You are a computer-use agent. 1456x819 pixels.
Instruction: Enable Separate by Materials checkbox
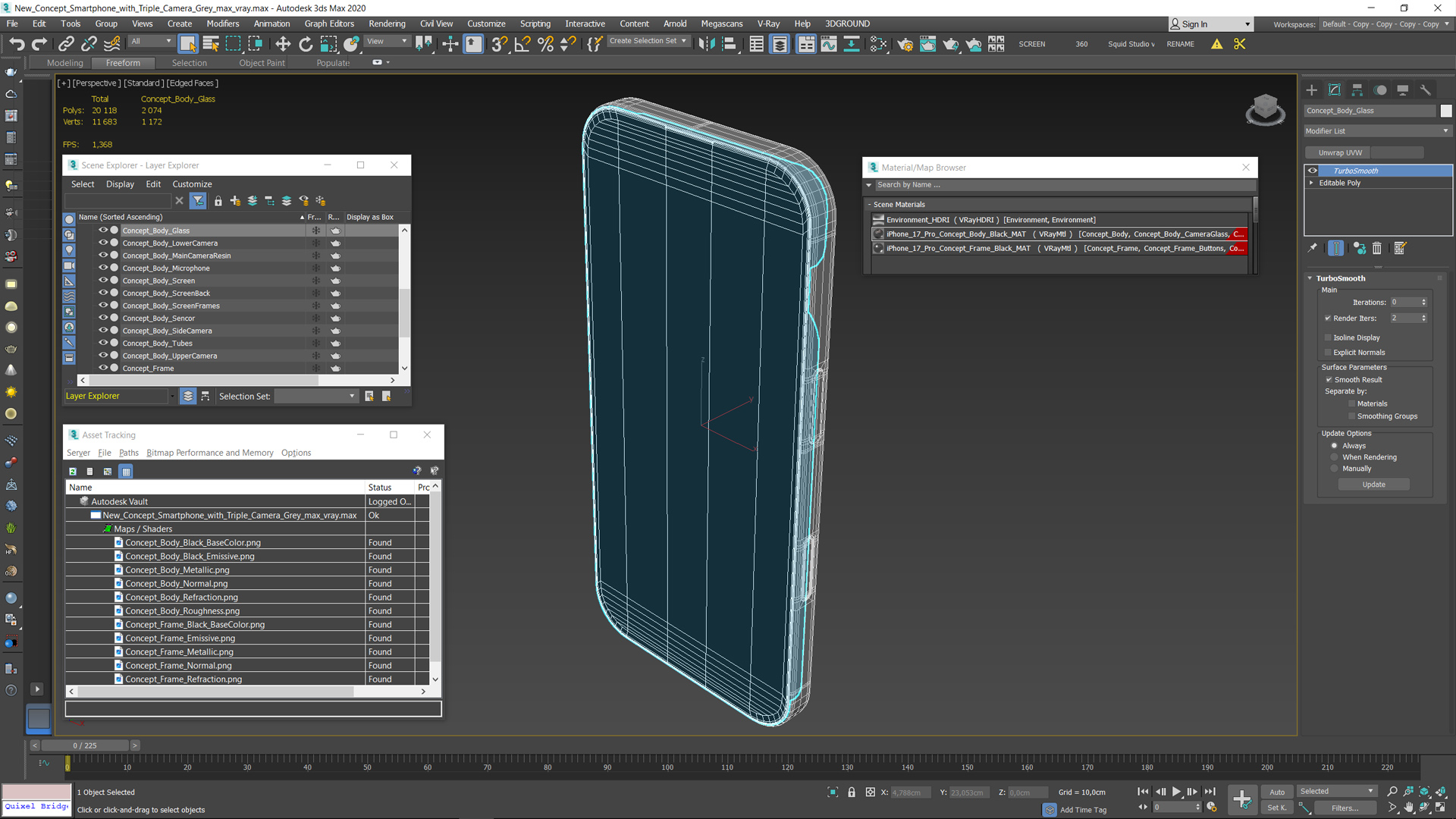tap(1351, 404)
